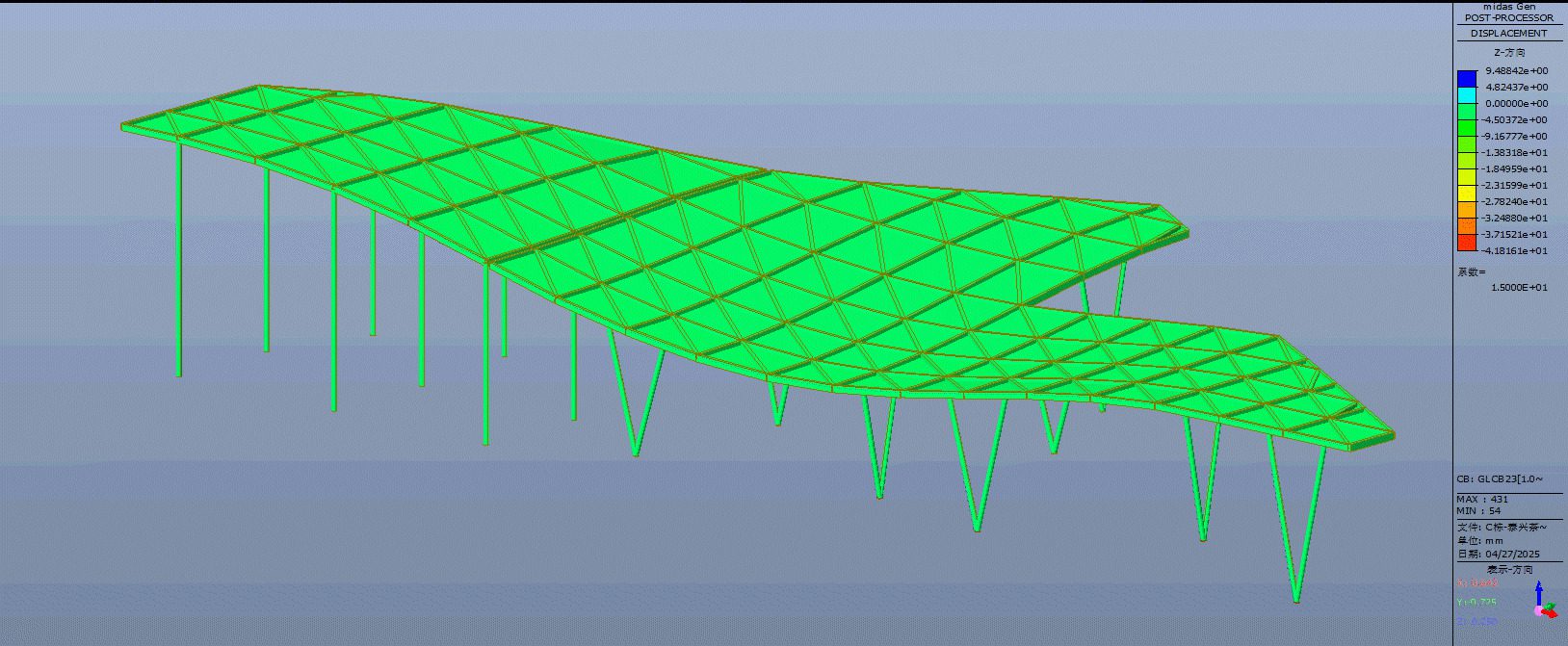This screenshot has height=646, width=1568.
Task: Click the blue Z-axis arrow of the triad
Action: [1539, 590]
